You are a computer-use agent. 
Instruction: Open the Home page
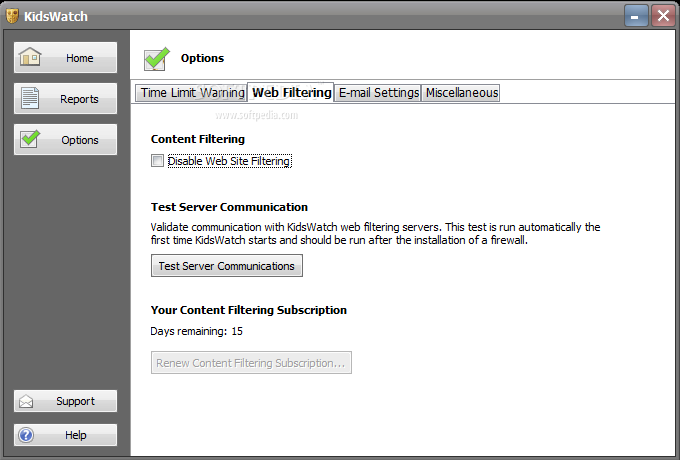pos(65,57)
